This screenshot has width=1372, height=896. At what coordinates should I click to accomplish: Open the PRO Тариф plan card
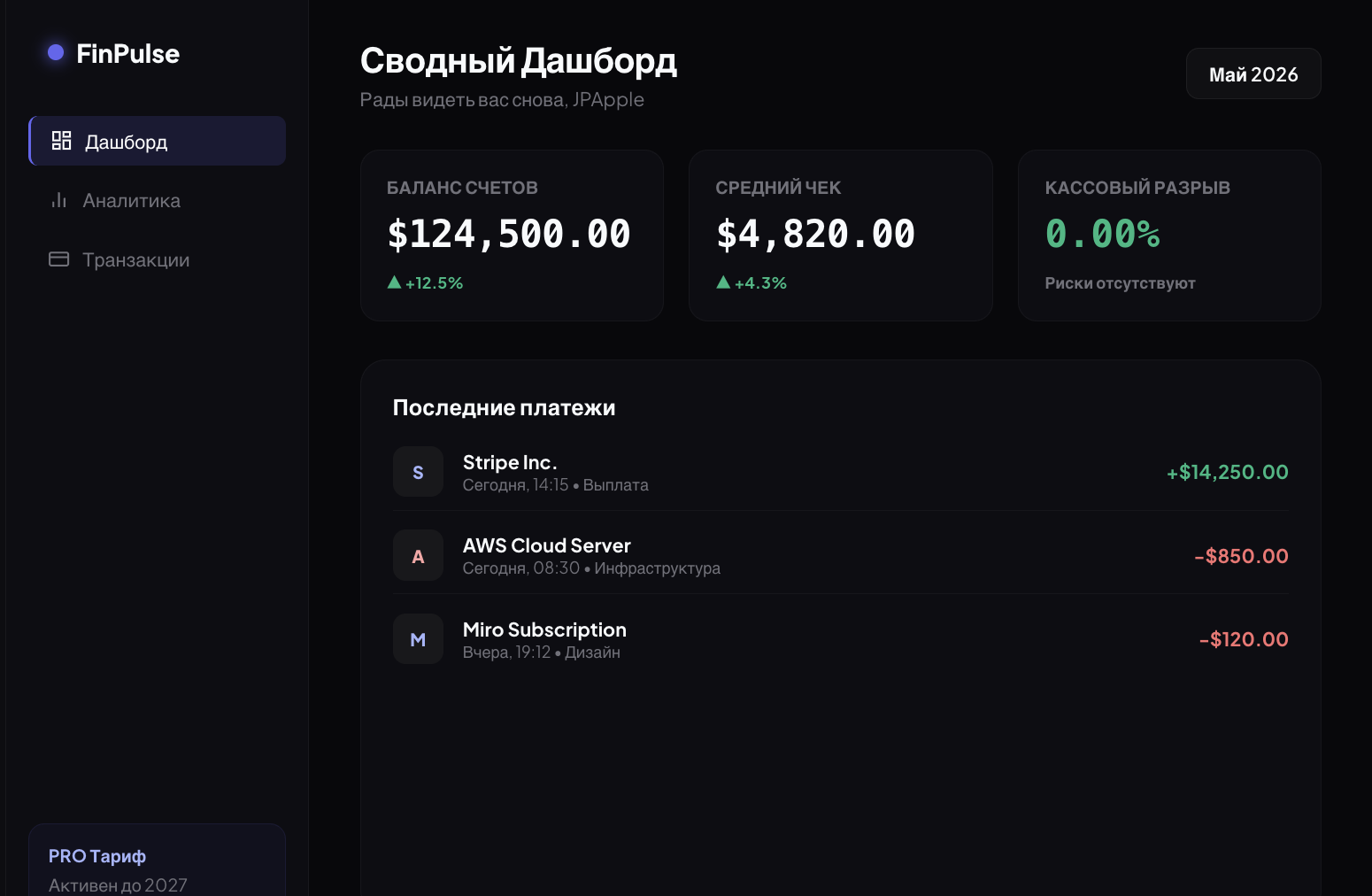pos(158,860)
